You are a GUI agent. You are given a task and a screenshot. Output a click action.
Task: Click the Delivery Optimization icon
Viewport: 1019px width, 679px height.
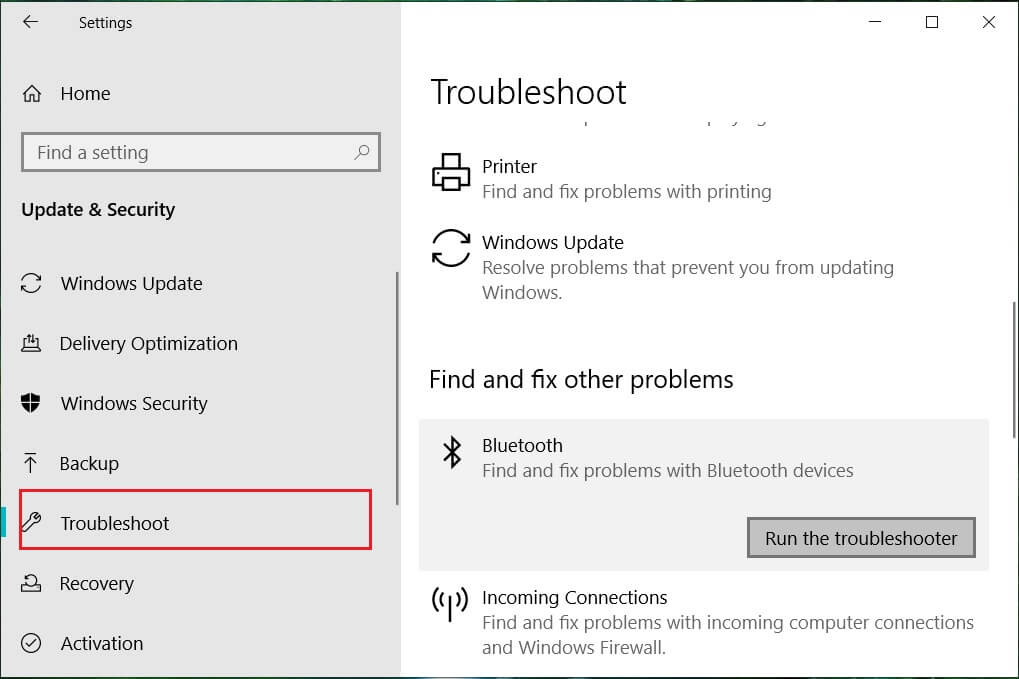[x=31, y=344]
